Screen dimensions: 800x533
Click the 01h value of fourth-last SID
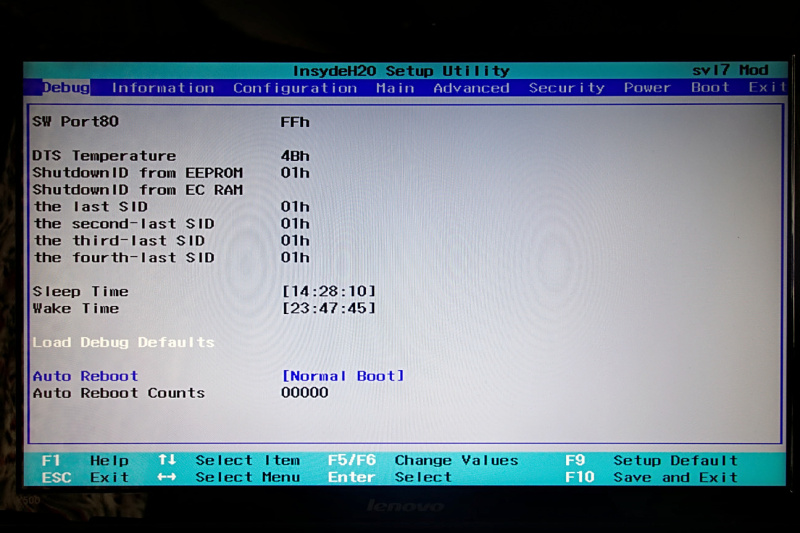(x=295, y=257)
